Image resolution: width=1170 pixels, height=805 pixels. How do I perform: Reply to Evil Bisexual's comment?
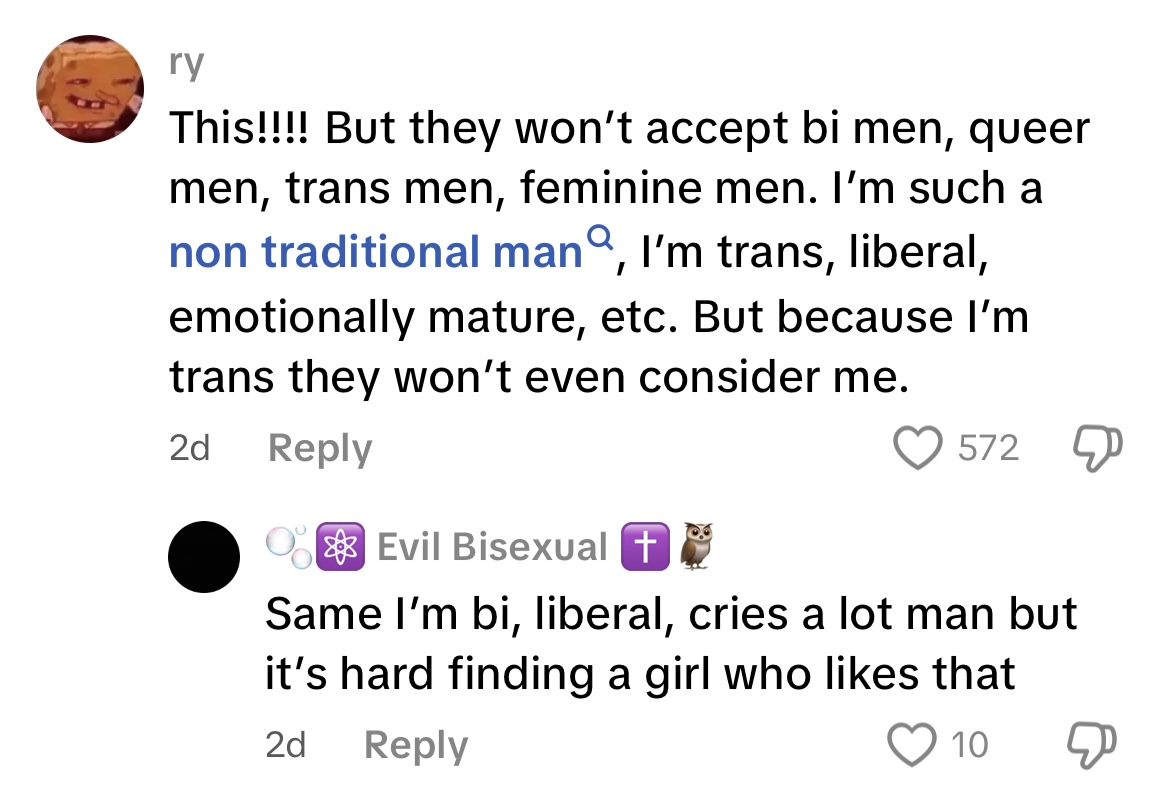(416, 745)
